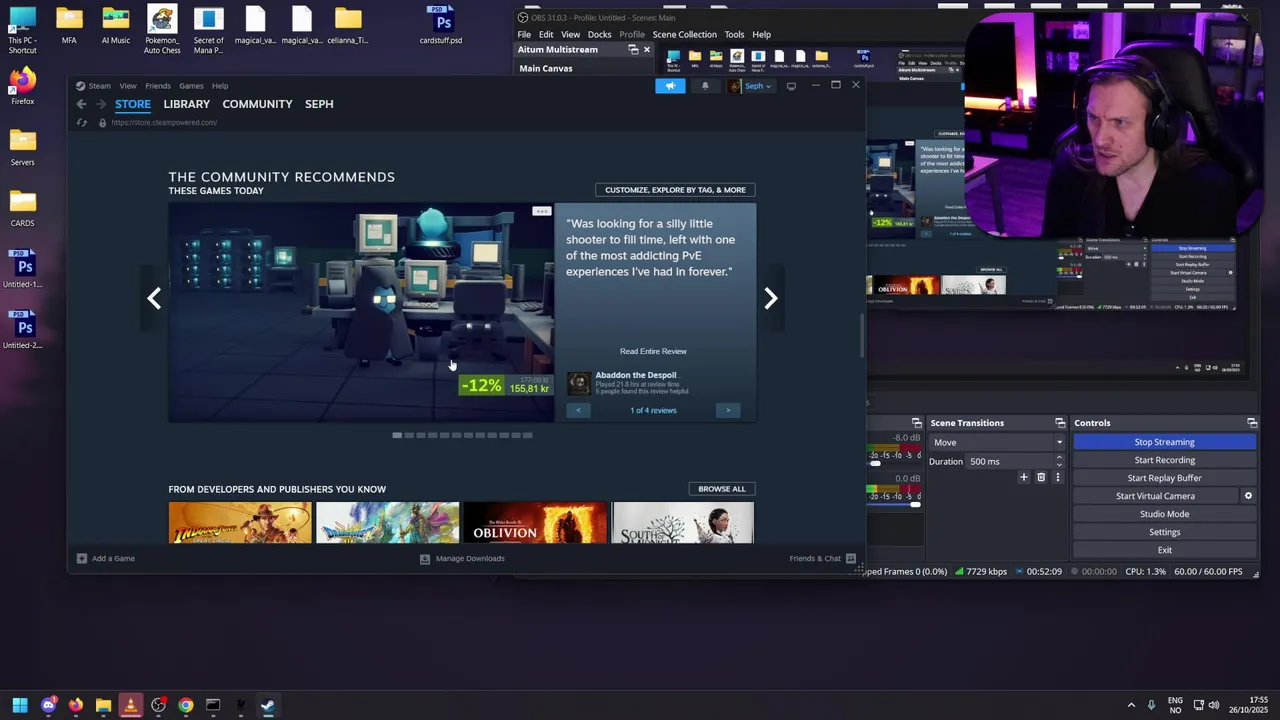The width and height of the screenshot is (1280, 720).
Task: Toggle Start Replay Buffer
Action: click(1164, 478)
